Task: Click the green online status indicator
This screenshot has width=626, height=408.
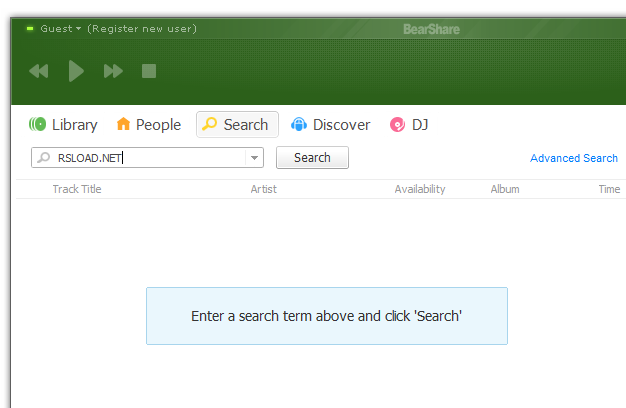Action: pos(30,29)
